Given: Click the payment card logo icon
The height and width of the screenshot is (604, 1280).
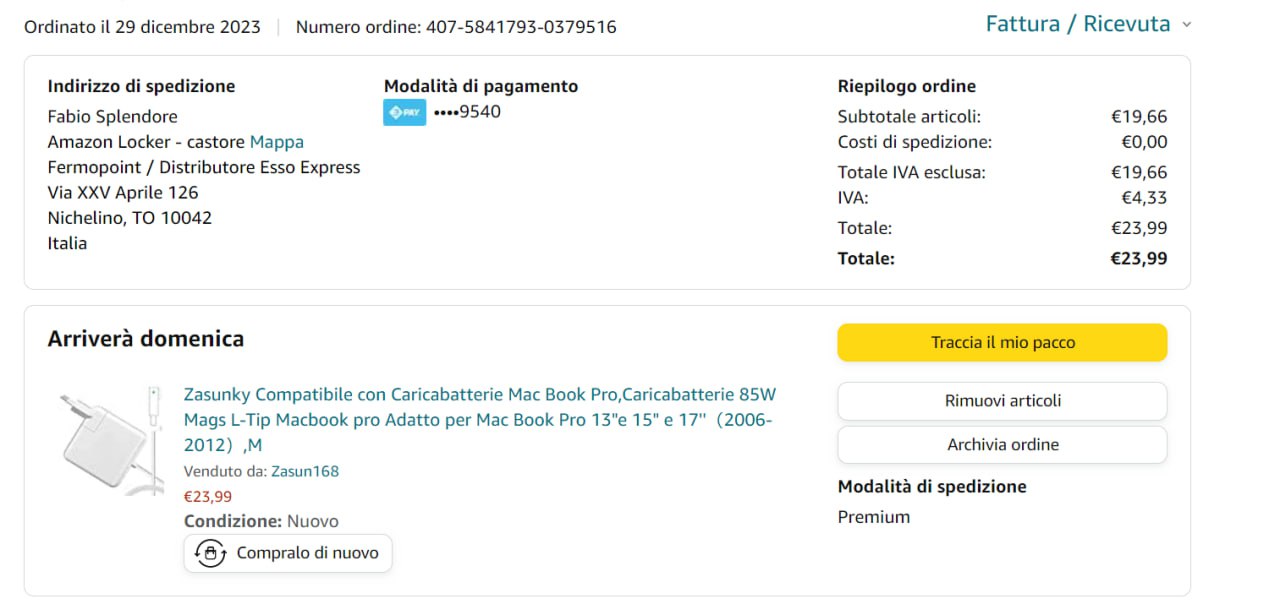Looking at the screenshot, I should [x=404, y=112].
